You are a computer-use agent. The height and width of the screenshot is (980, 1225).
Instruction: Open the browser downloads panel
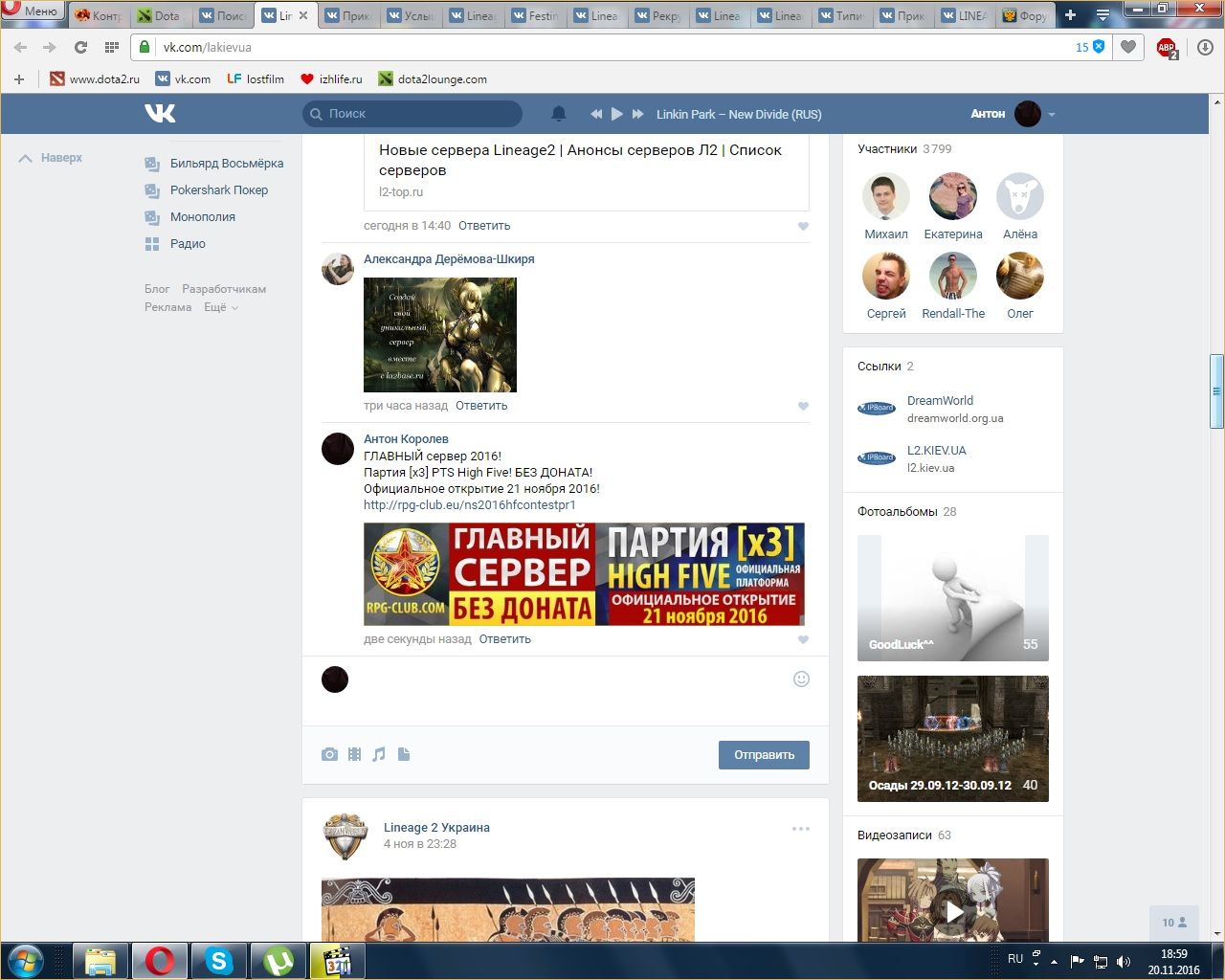coord(1205,47)
